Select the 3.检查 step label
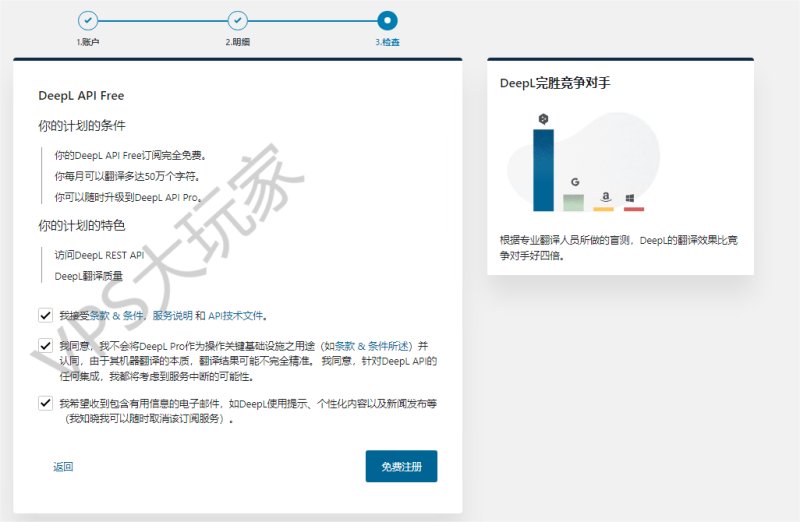Image resolution: width=800 pixels, height=522 pixels. (x=388, y=42)
